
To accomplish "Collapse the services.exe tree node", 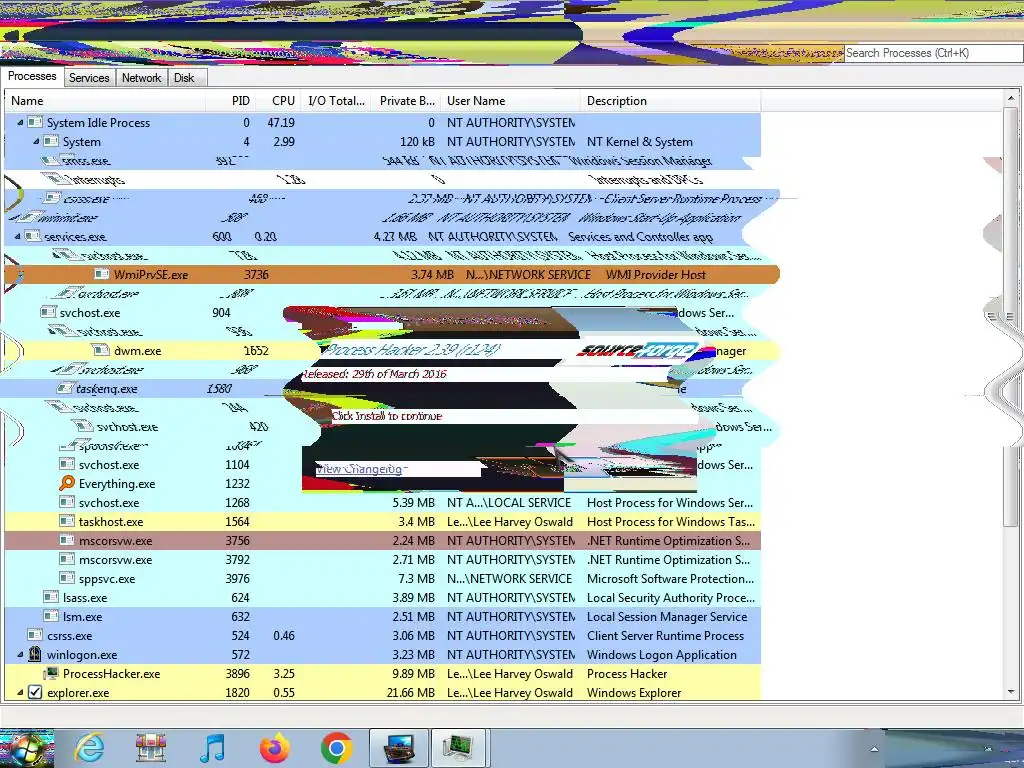I will [x=18, y=236].
